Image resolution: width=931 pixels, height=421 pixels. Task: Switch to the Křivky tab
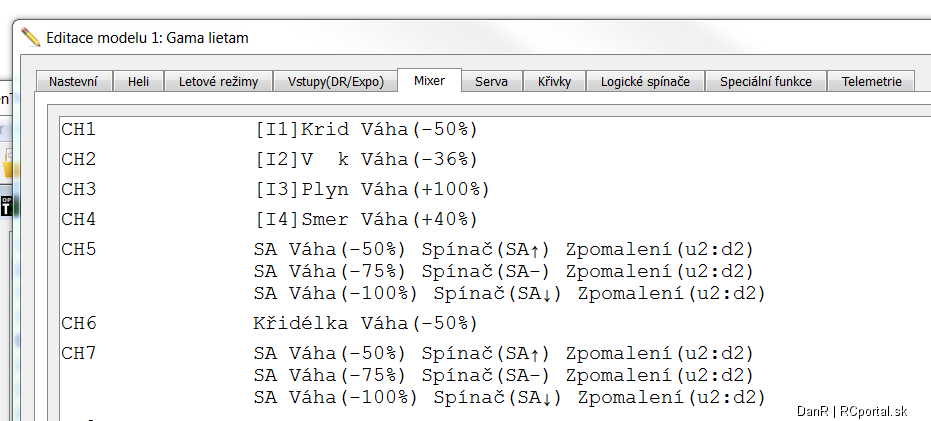554,81
